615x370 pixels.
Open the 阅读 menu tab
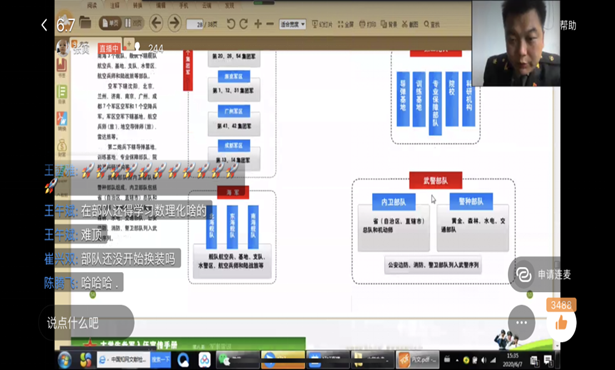point(92,5)
